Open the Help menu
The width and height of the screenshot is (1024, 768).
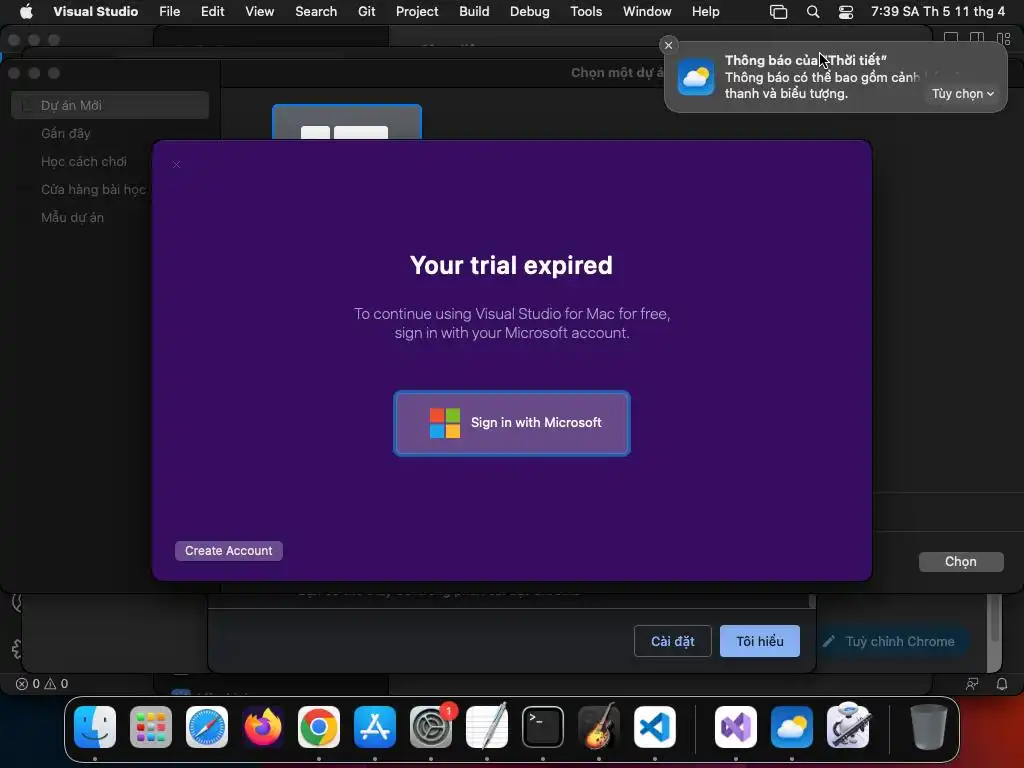705,11
